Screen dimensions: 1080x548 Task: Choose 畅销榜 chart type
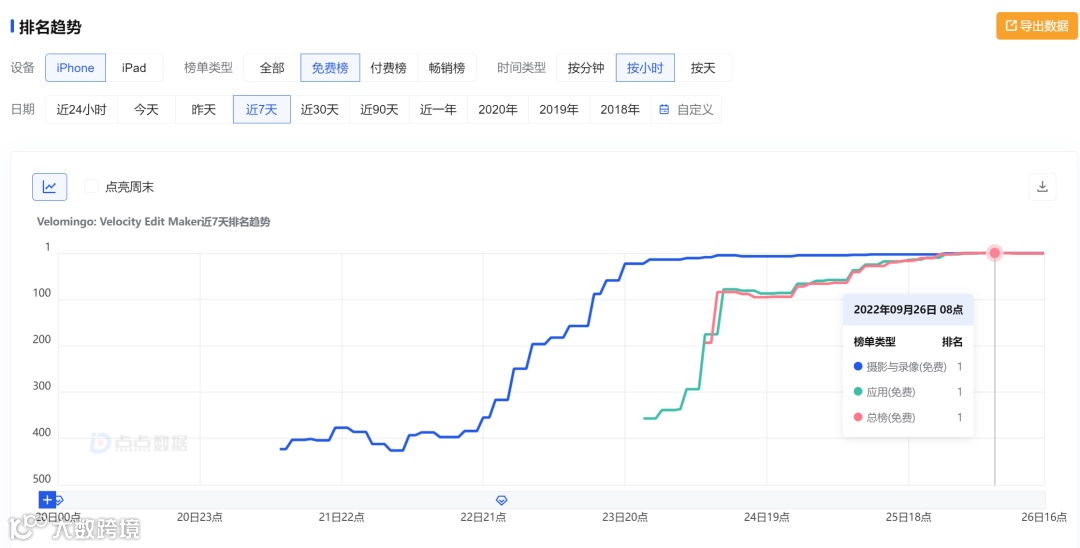coord(447,68)
